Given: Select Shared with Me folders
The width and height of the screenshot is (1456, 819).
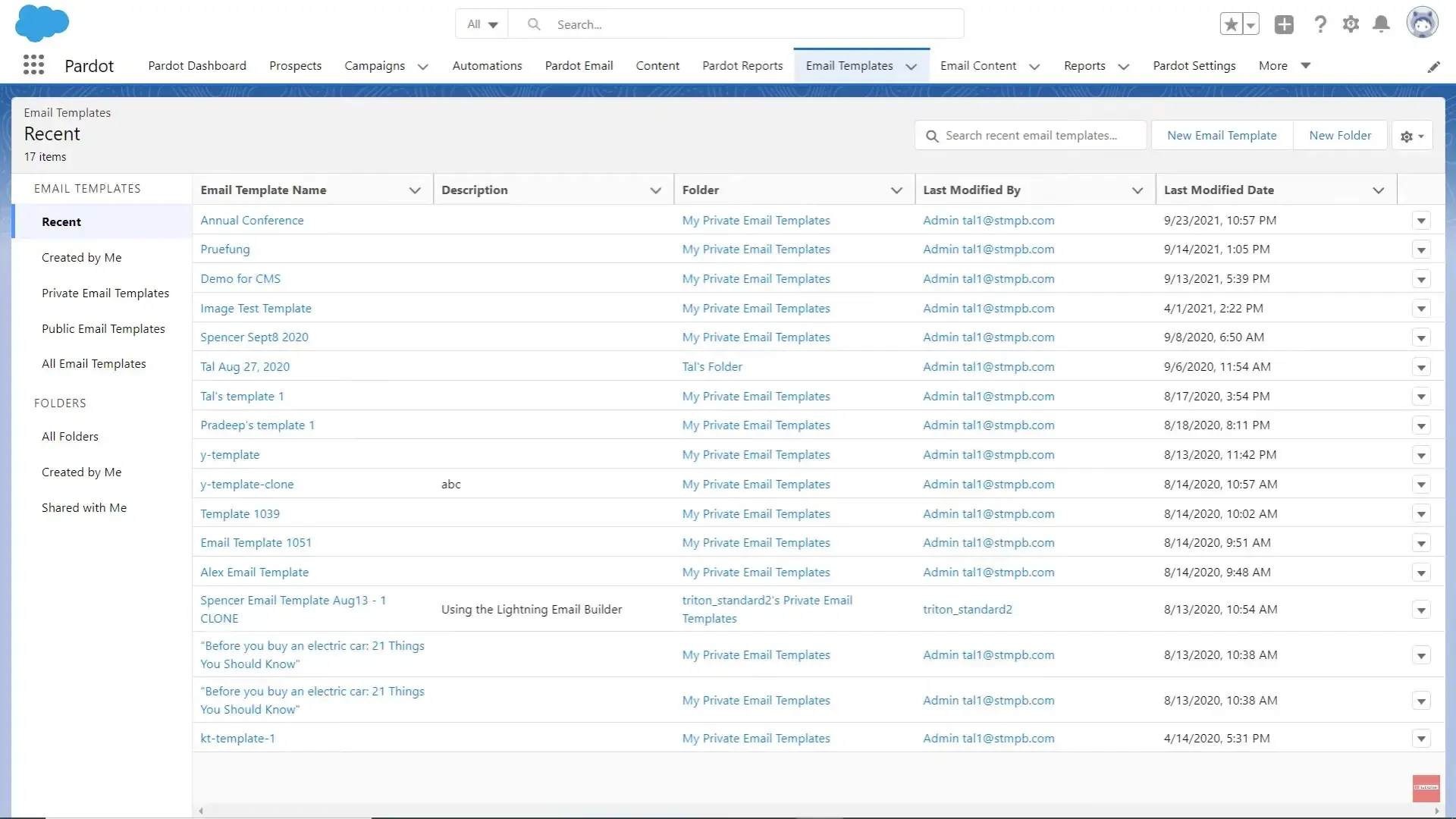Looking at the screenshot, I should [84, 508].
